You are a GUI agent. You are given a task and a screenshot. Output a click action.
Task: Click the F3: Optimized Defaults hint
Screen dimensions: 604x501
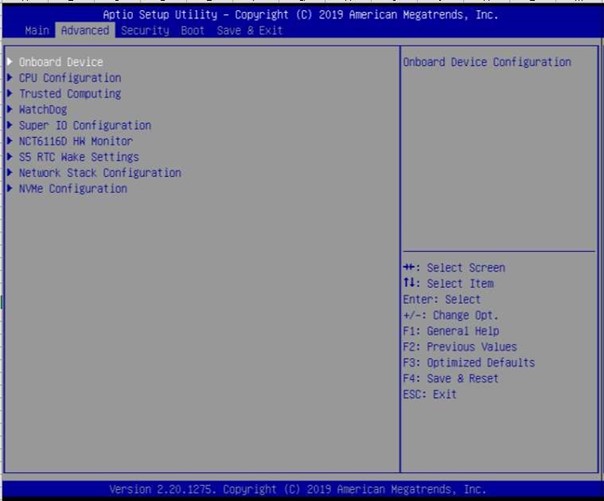click(x=468, y=363)
